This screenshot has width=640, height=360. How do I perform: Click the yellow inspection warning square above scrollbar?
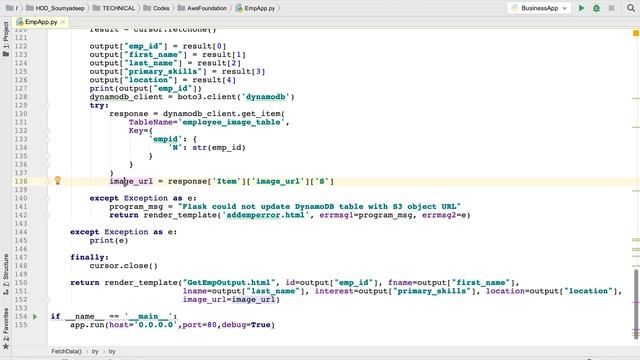click(x=636, y=33)
